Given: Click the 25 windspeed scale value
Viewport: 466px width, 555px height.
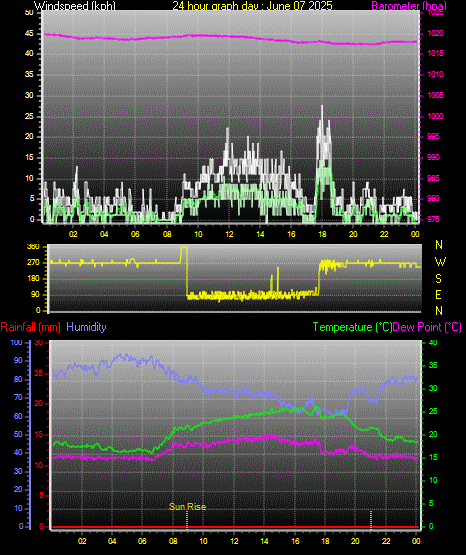Looking at the screenshot, I should tap(29, 116).
